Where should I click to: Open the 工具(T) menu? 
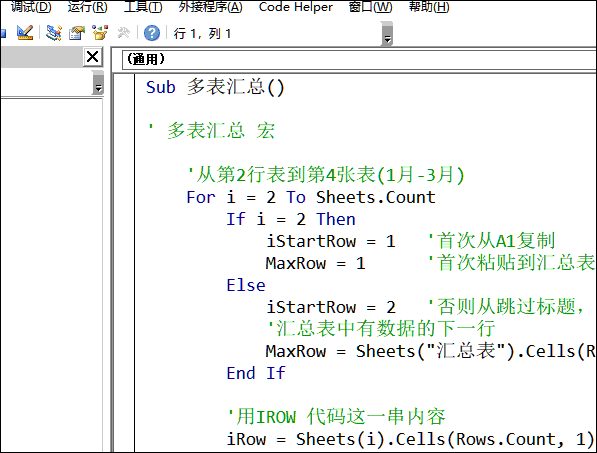143,6
